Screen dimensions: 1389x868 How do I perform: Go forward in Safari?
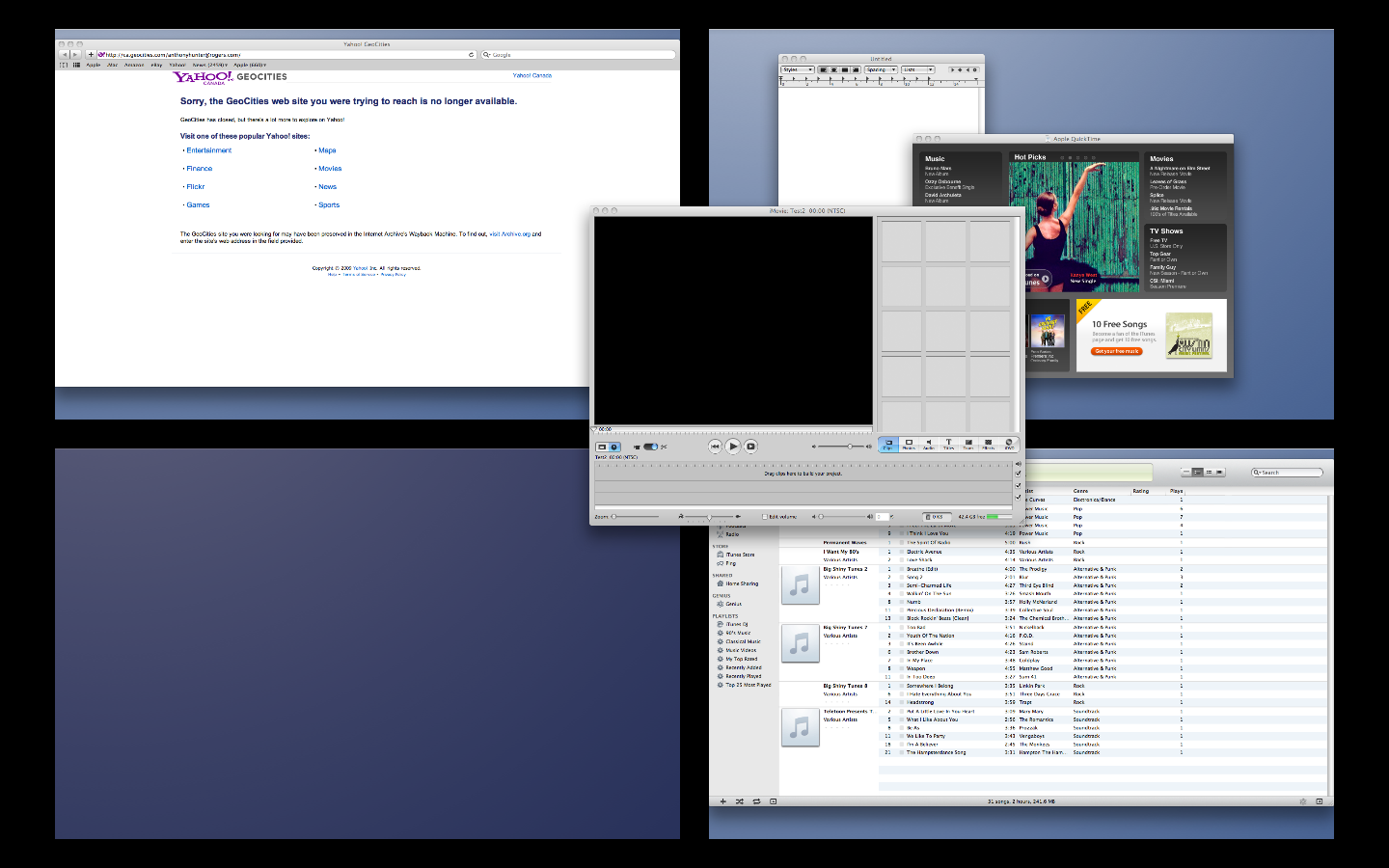point(75,55)
